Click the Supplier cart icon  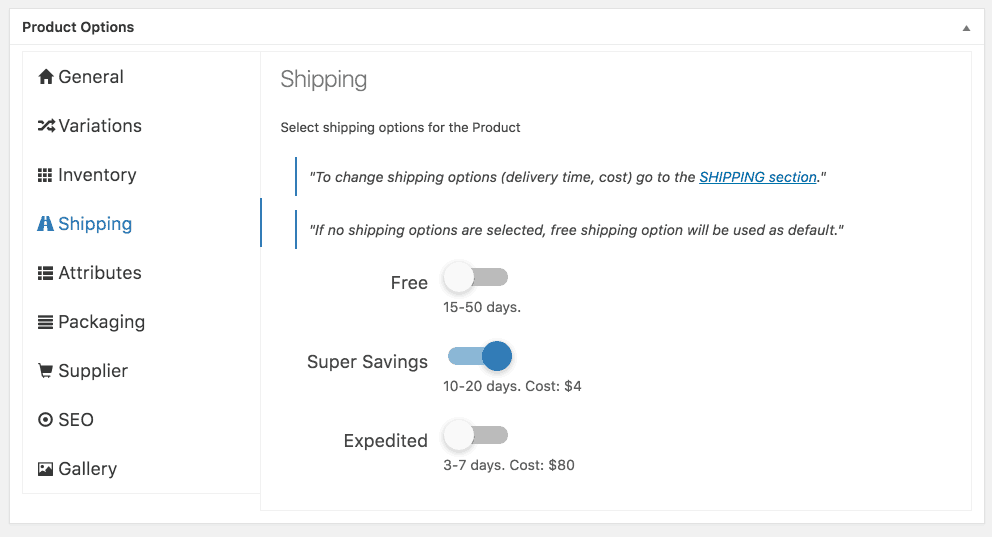pyautogui.click(x=46, y=371)
